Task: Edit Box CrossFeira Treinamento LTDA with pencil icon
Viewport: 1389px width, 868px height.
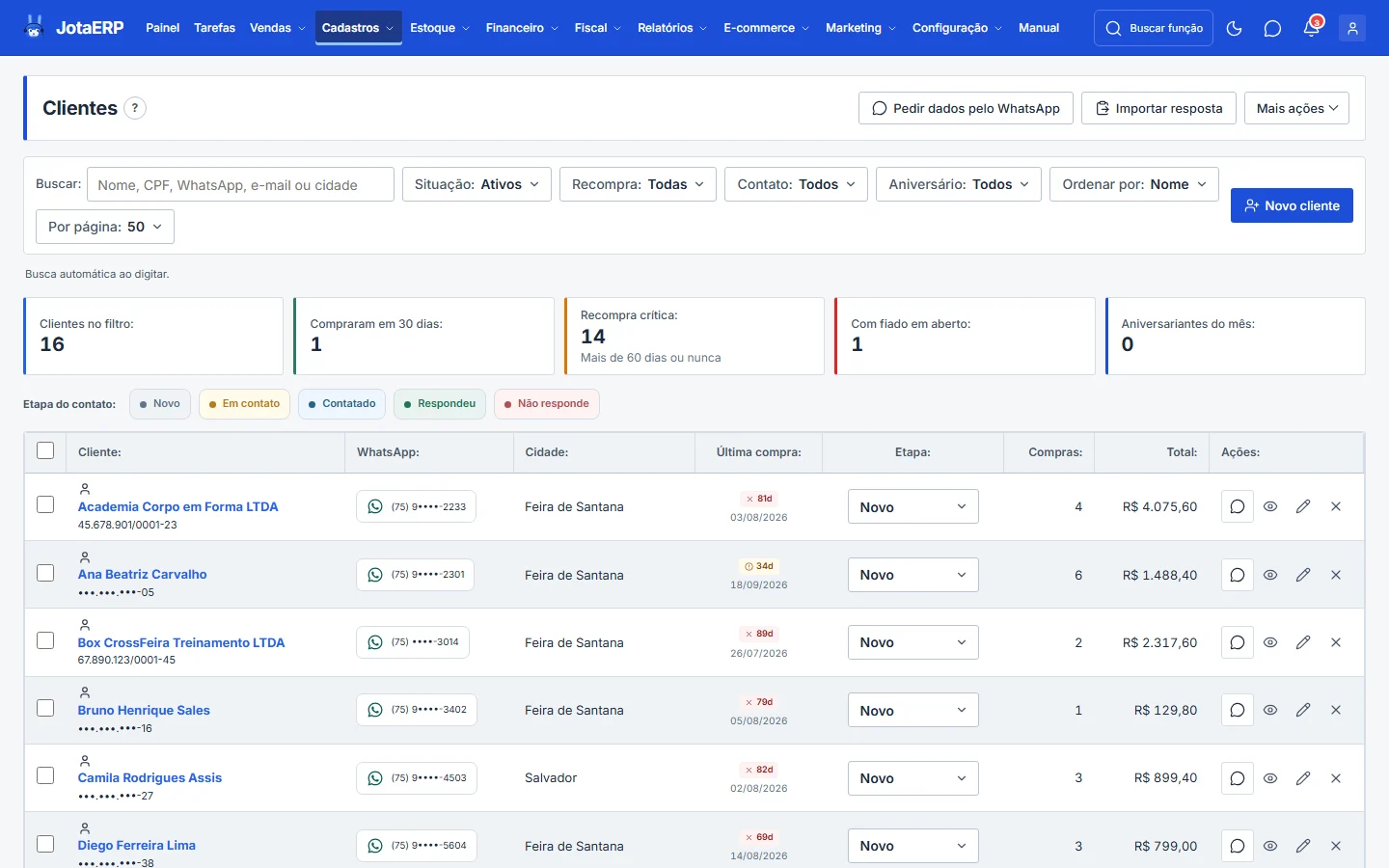Action: [x=1303, y=642]
